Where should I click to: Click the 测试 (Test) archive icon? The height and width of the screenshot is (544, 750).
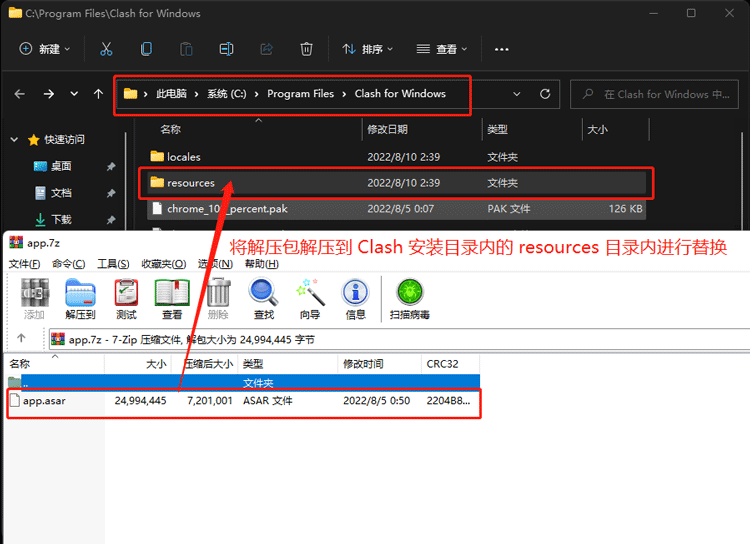(x=126, y=298)
